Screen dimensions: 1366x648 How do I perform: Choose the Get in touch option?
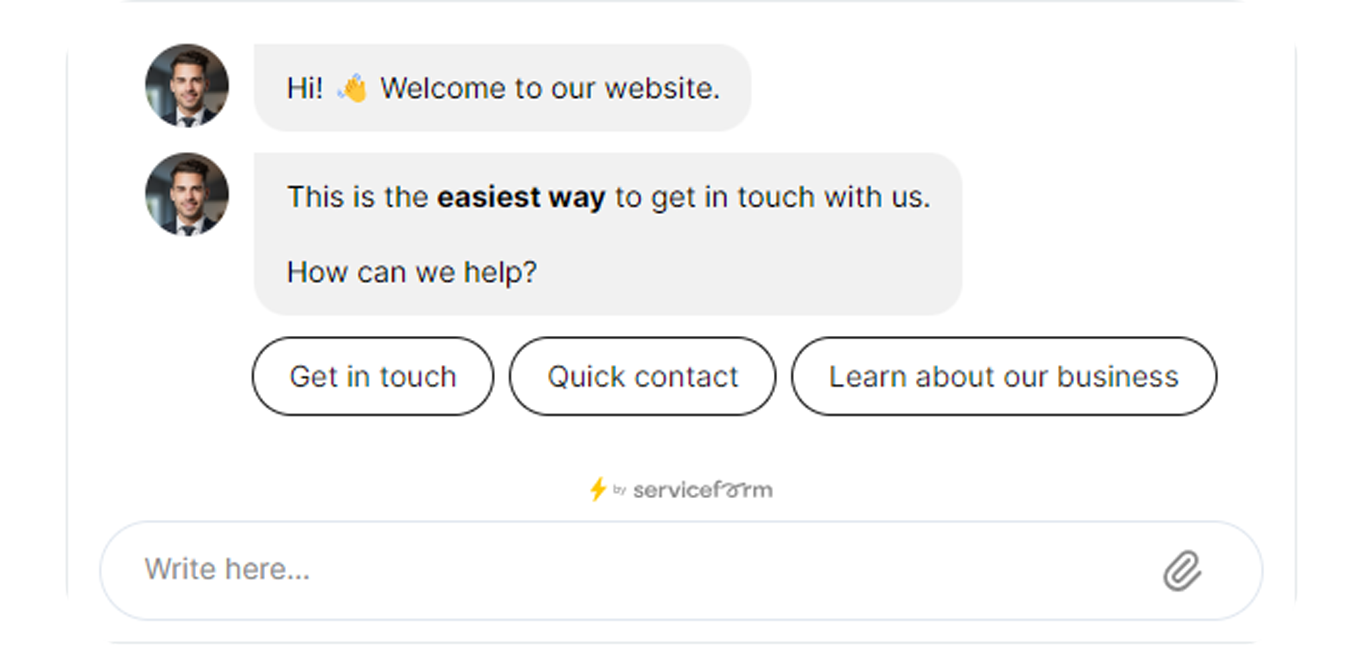tap(373, 376)
